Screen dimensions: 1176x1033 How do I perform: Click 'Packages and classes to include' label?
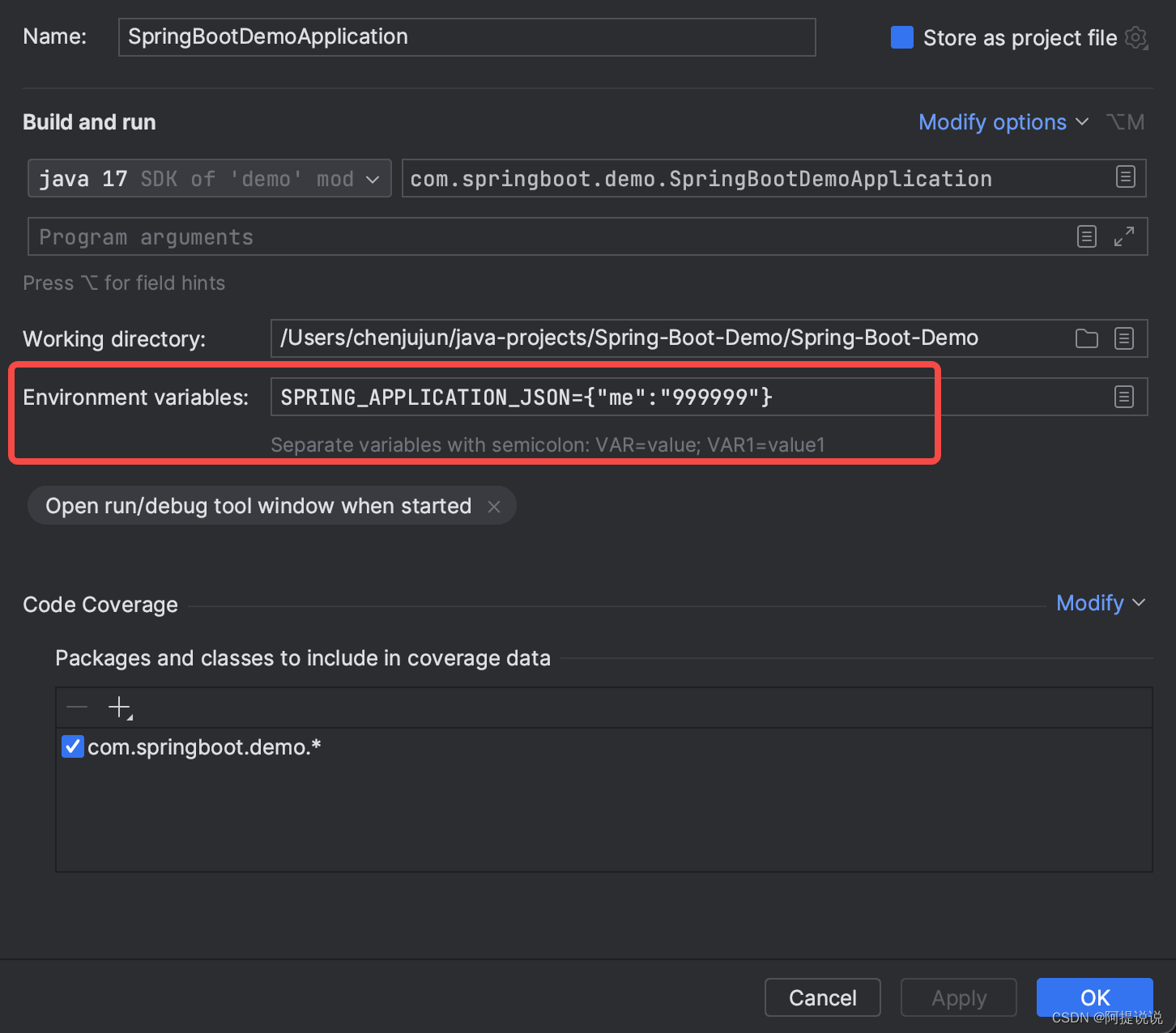[303, 658]
